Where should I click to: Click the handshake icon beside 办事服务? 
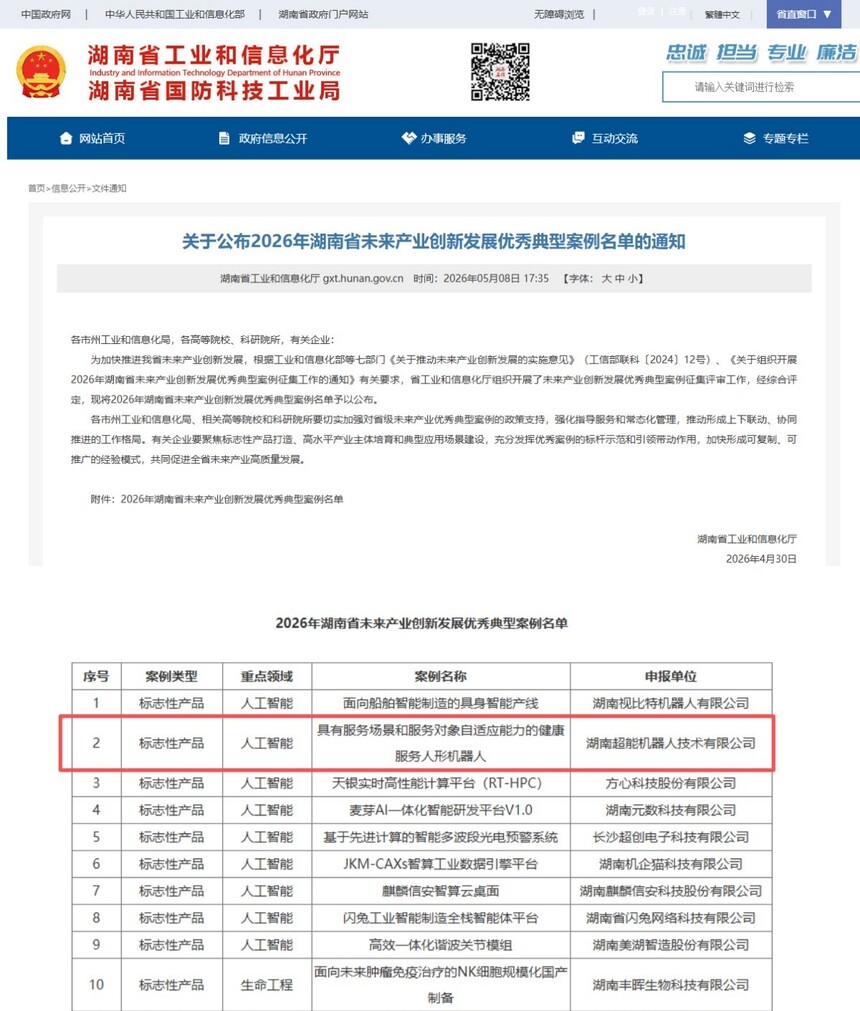click(x=409, y=138)
